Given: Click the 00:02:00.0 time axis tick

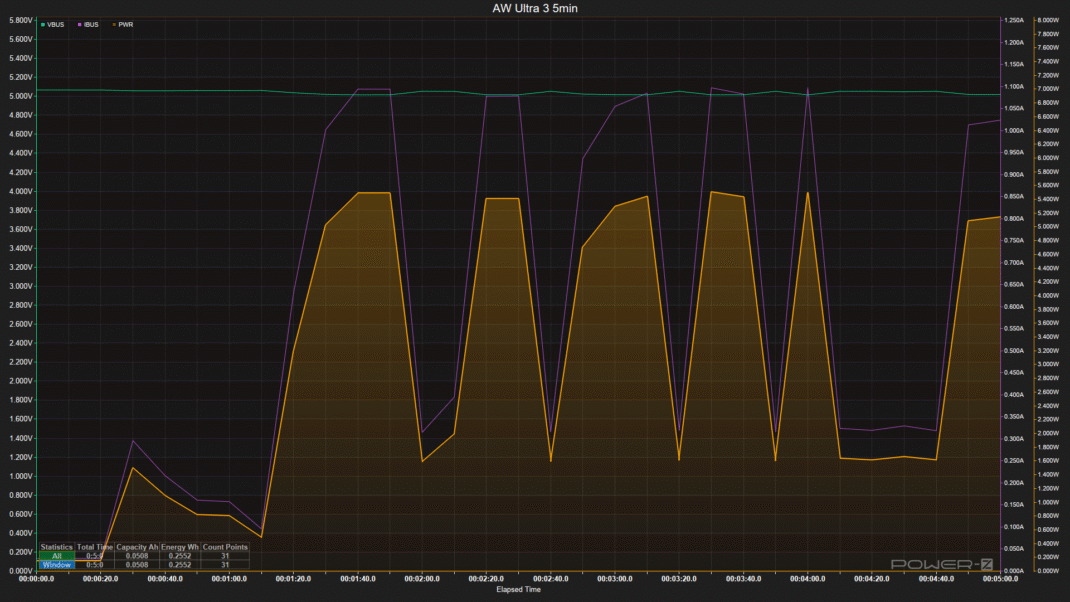Looking at the screenshot, I should pyautogui.click(x=421, y=579).
